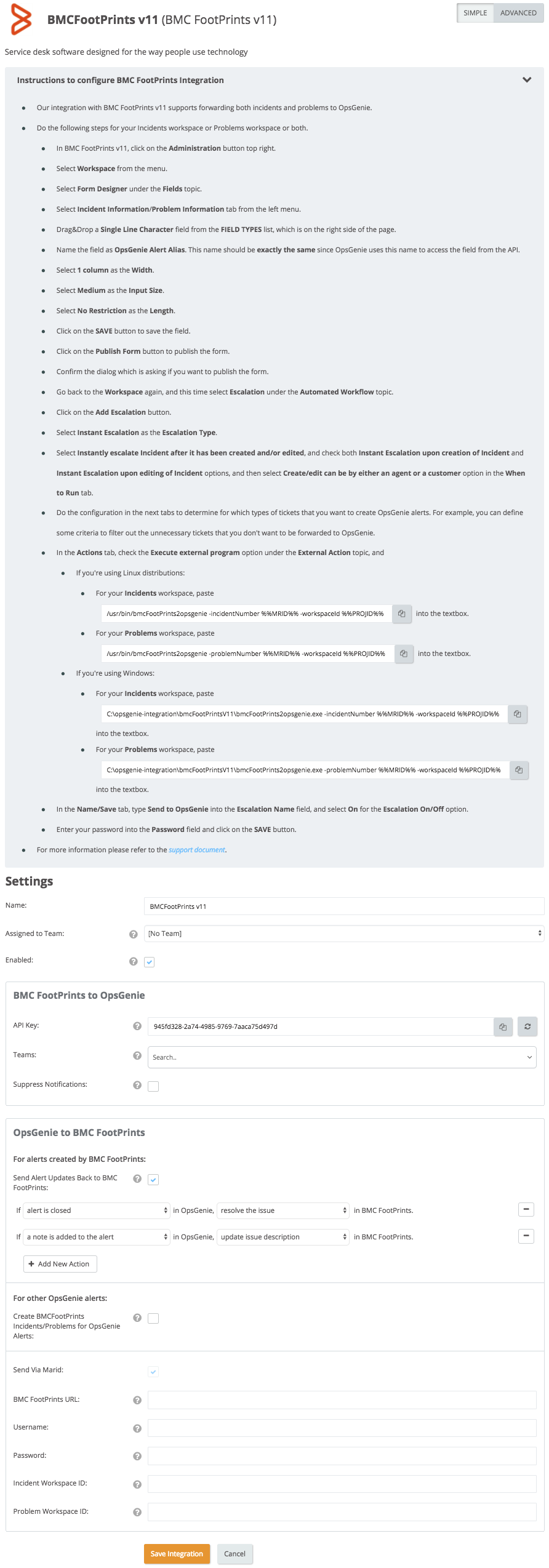Open help for Assigned to Team
549x1568 pixels.
[133, 934]
